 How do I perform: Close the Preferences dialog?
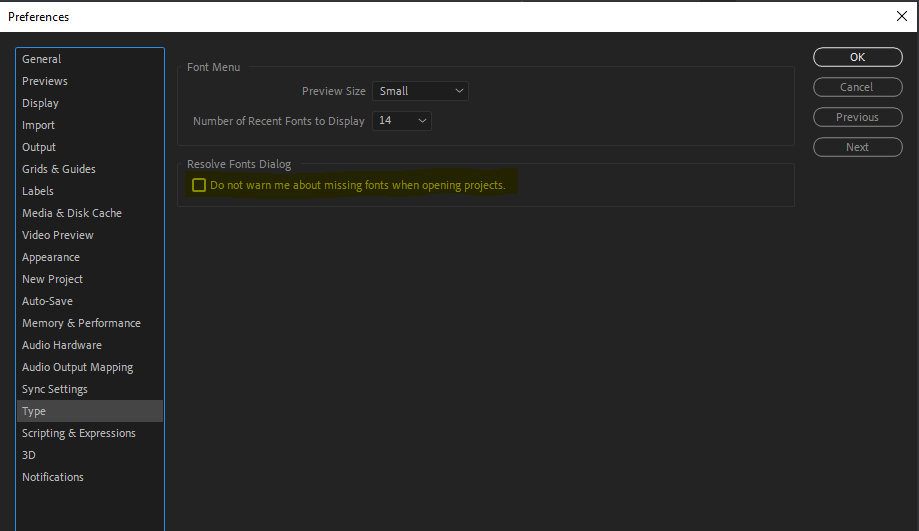tap(901, 16)
